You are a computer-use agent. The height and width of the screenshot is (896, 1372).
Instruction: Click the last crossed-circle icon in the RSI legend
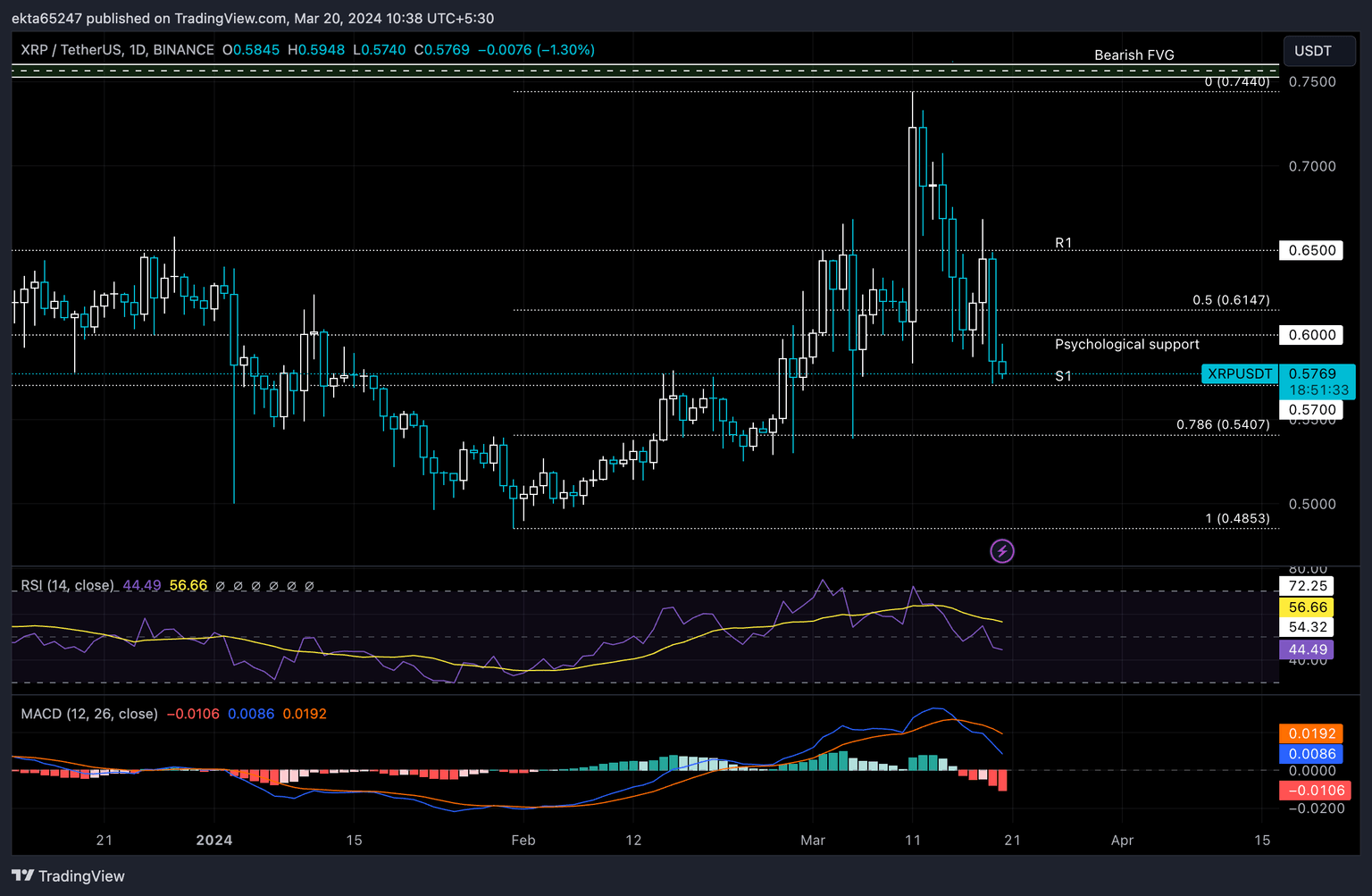[x=310, y=586]
